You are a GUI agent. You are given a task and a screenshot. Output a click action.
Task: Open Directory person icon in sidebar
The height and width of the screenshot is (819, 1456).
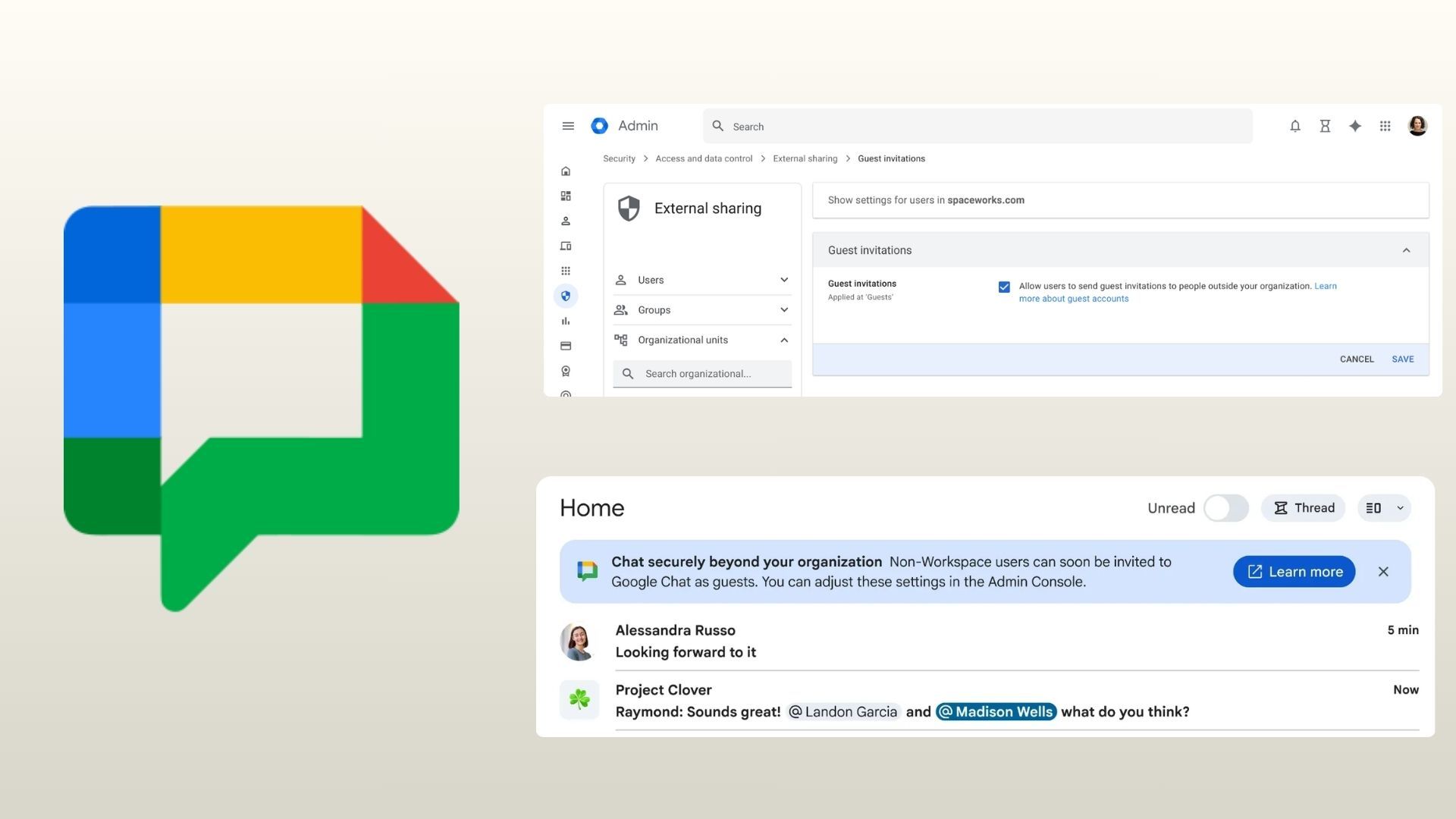click(566, 221)
